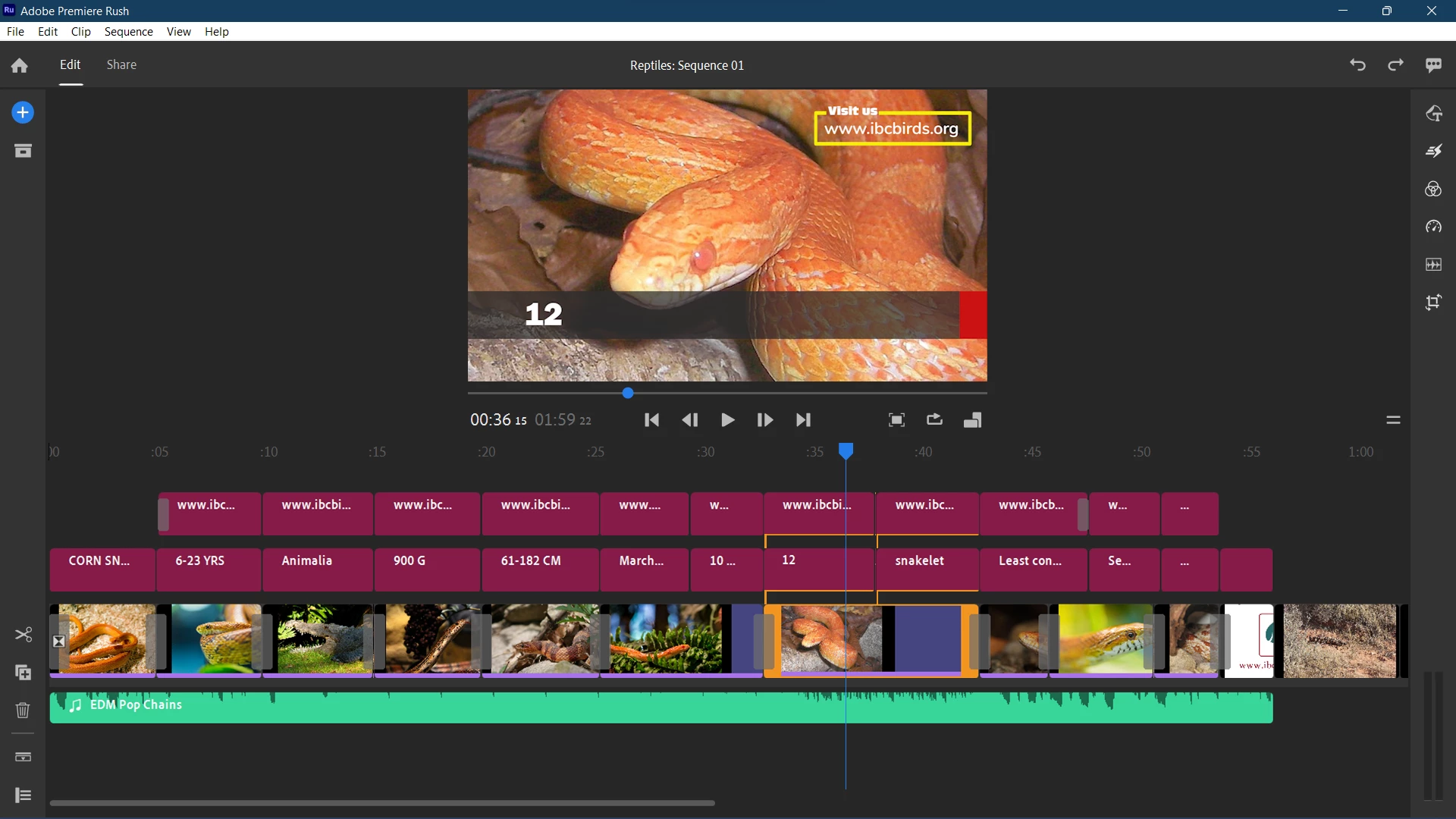Viewport: 1456px width, 819px height.
Task: Open the Project Assets panel icon
Action: point(23,151)
